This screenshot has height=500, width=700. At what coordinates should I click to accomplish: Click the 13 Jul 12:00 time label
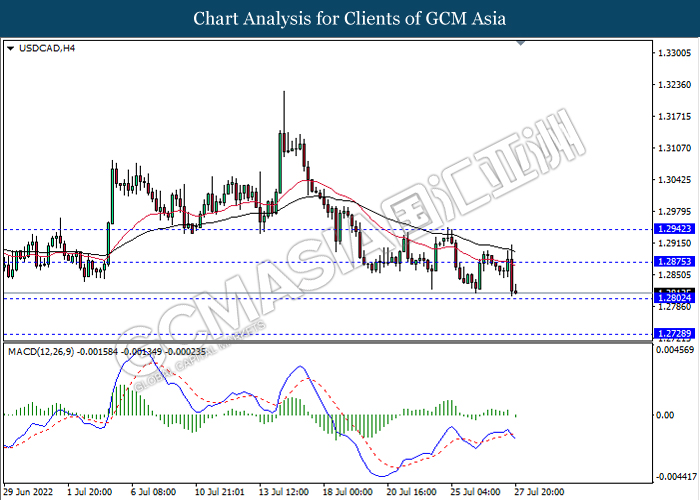(x=283, y=492)
